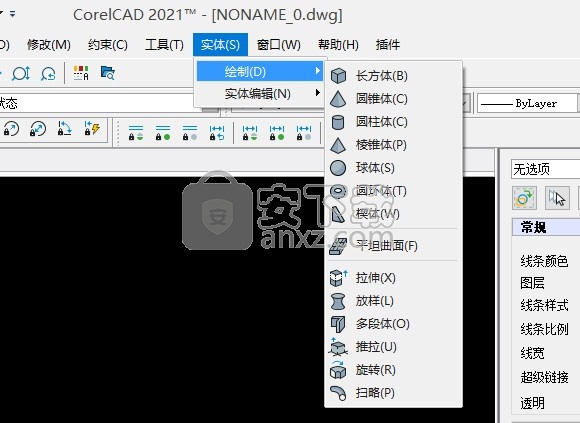The height and width of the screenshot is (423, 580).
Task: Apply the locked diameter constraint icon
Action: click(38, 129)
